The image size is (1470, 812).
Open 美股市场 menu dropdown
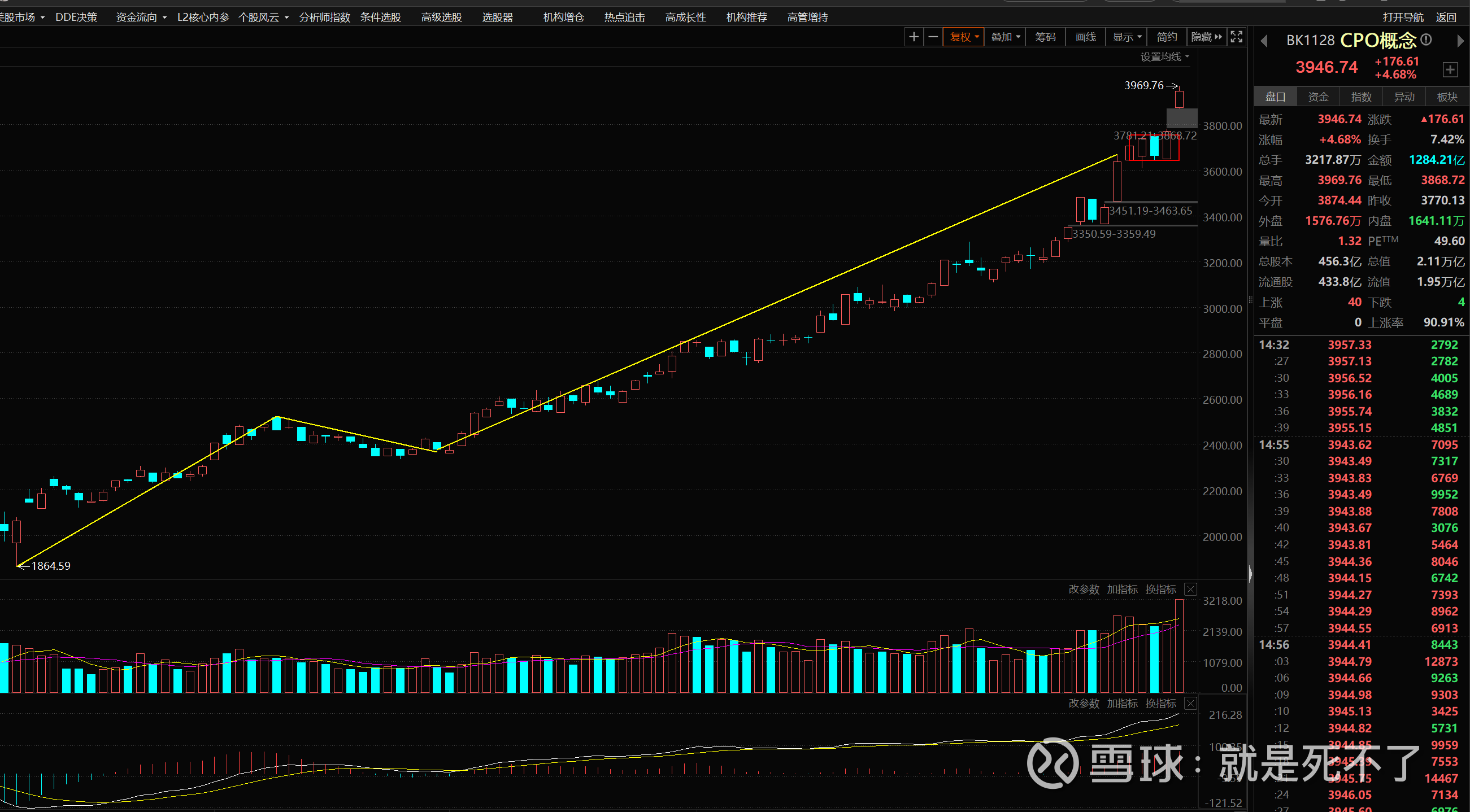(21, 18)
